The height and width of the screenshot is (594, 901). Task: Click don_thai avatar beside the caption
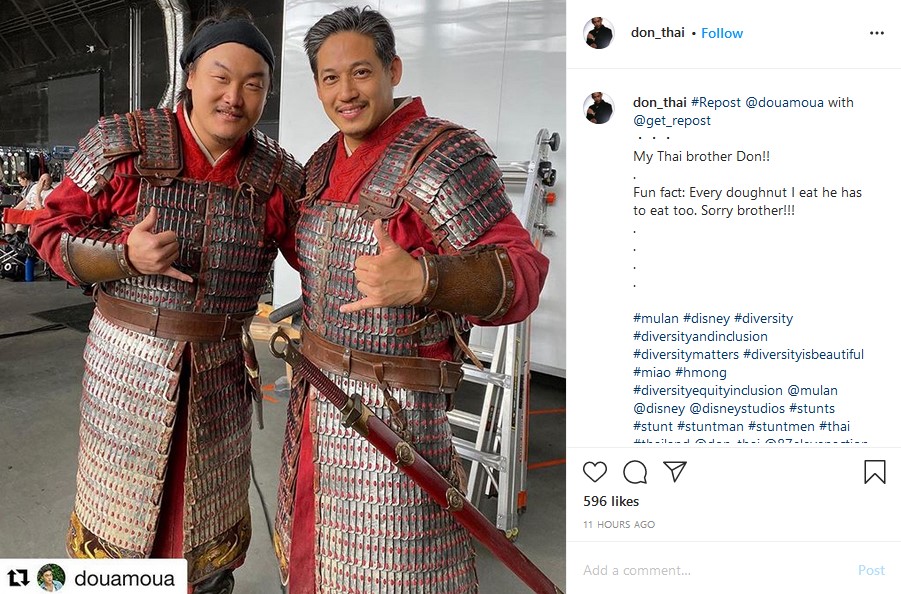[598, 108]
